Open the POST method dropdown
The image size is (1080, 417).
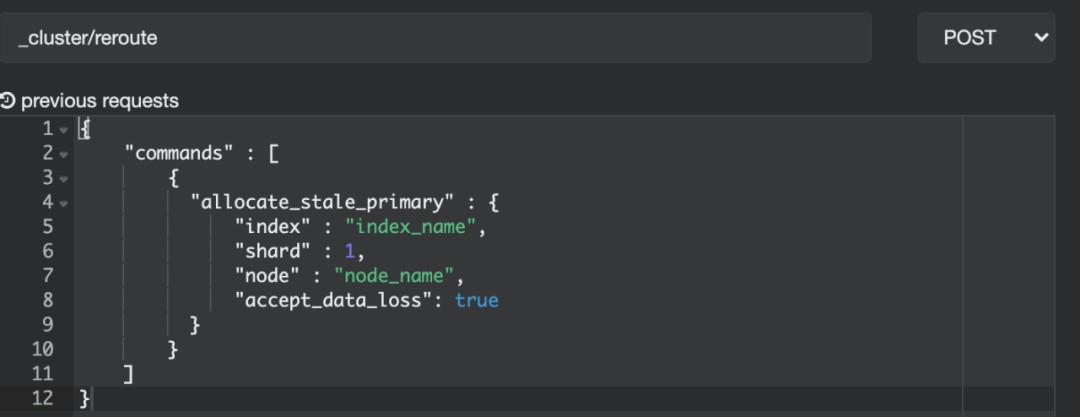coord(985,38)
